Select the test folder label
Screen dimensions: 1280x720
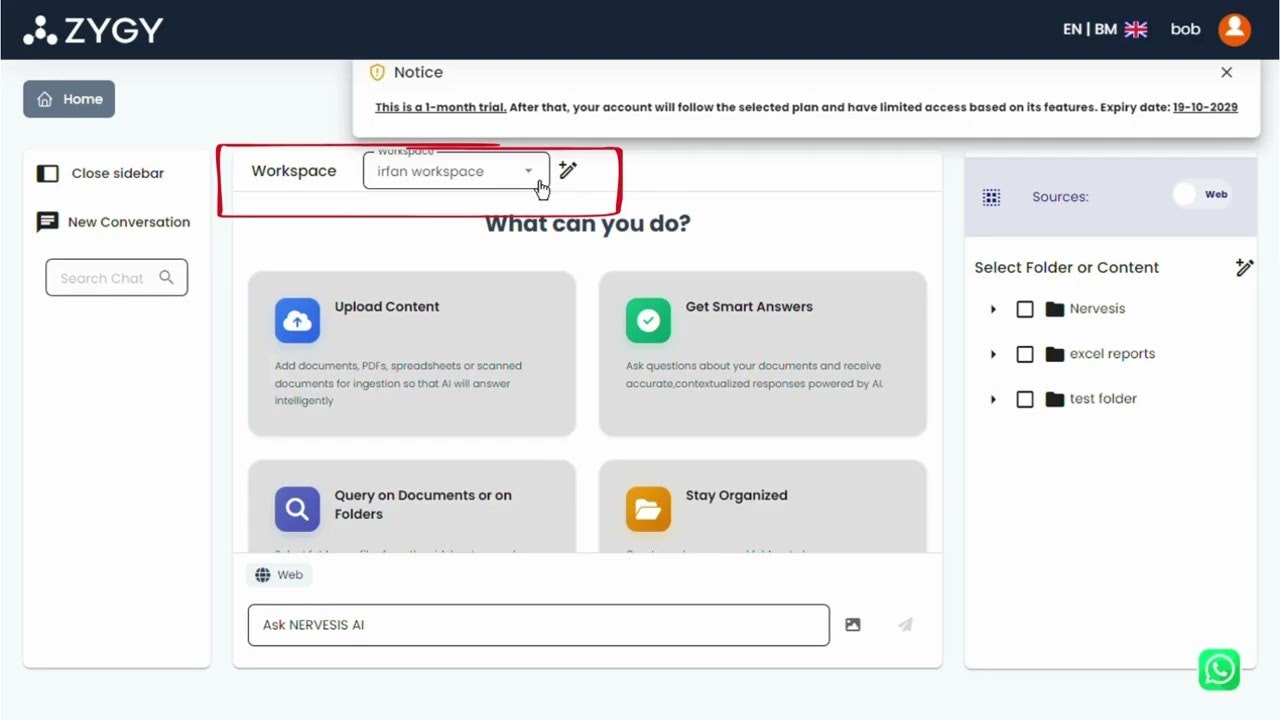tap(1103, 399)
